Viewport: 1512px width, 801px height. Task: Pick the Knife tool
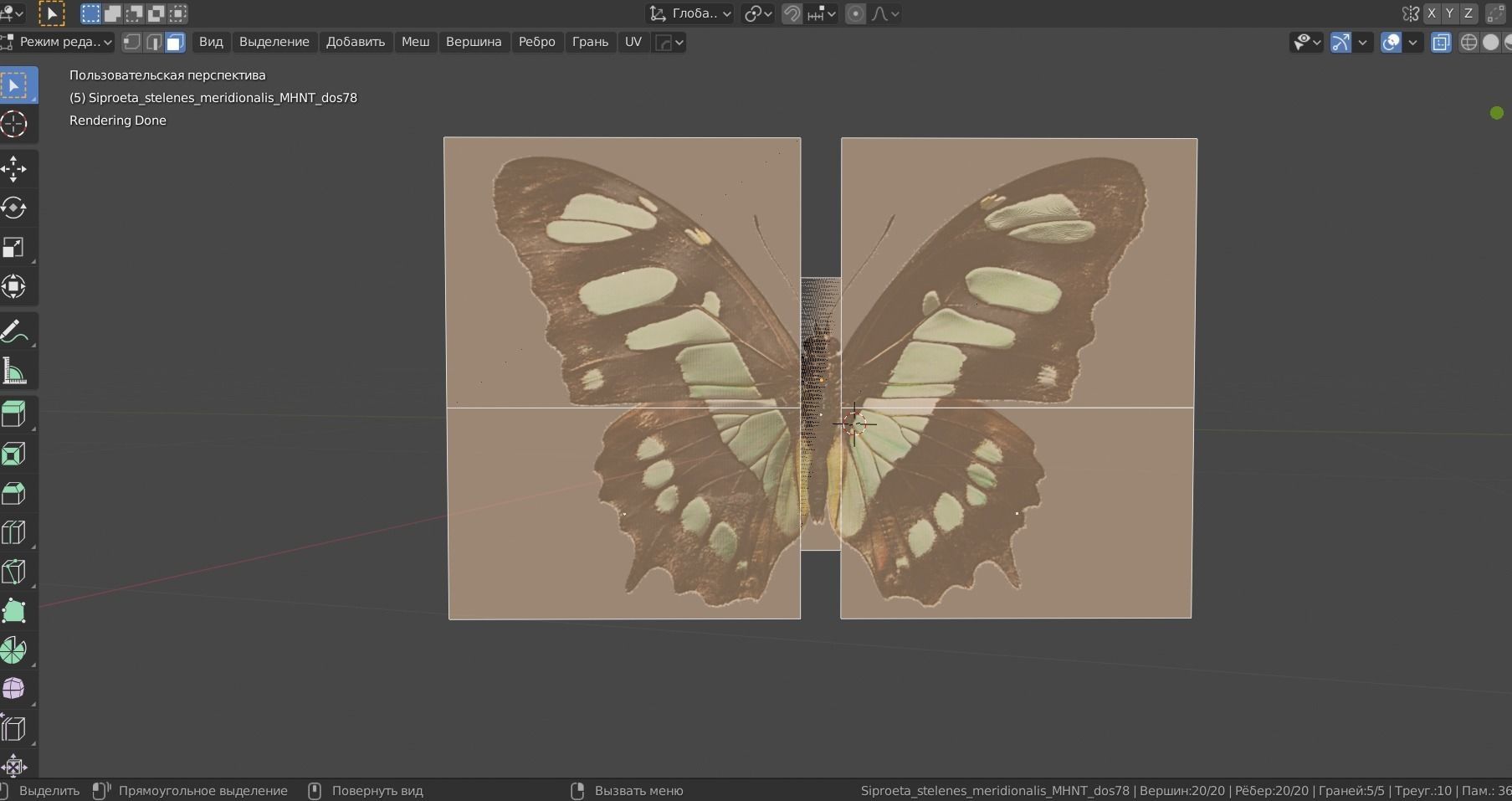[x=14, y=572]
